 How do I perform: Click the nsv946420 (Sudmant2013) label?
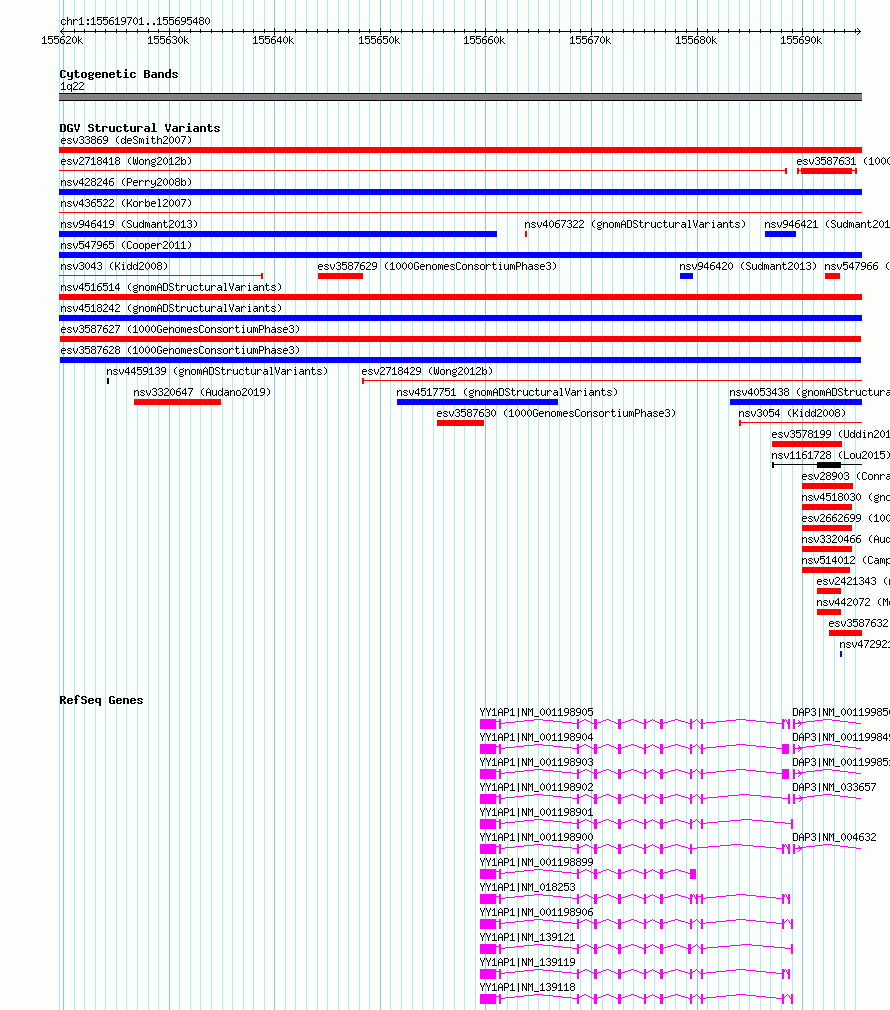coord(748,266)
